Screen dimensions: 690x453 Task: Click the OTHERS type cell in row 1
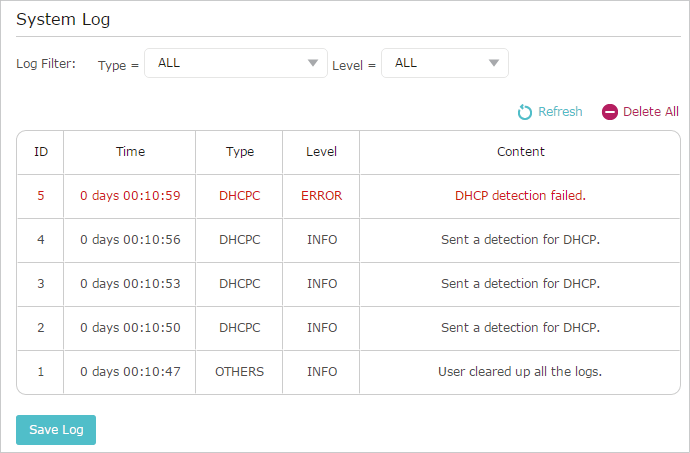[239, 372]
